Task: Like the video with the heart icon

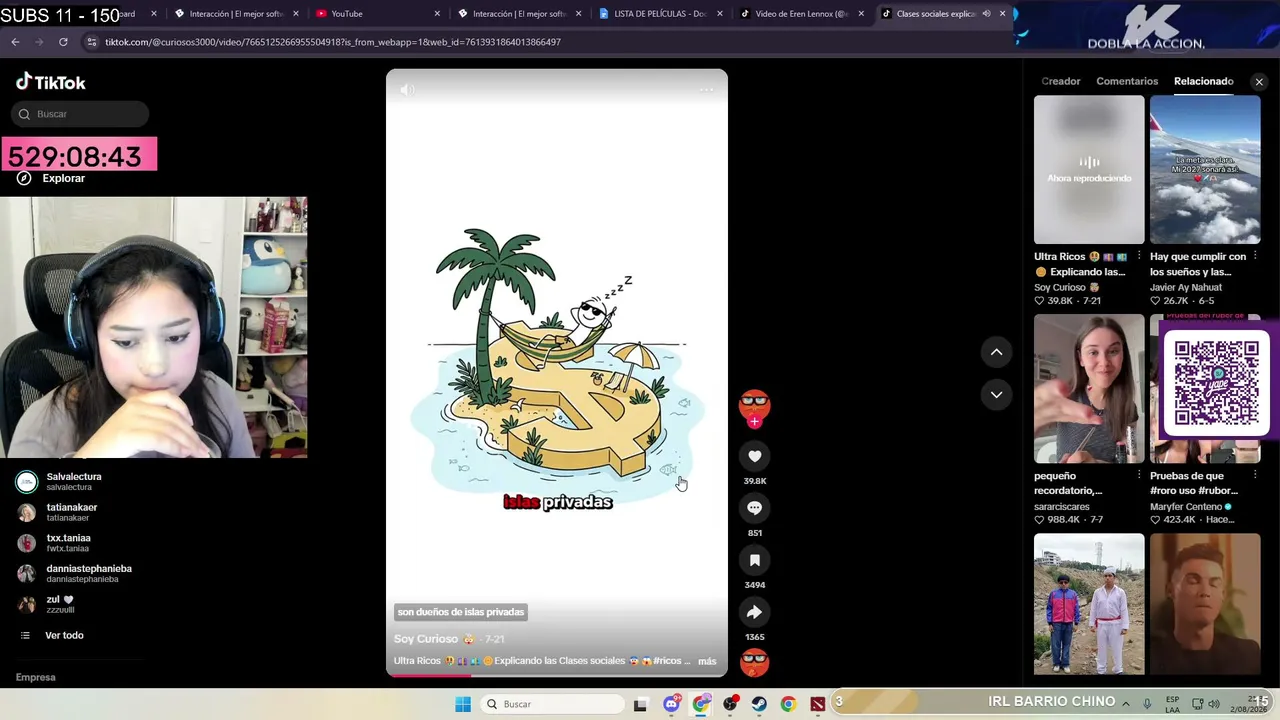Action: (x=755, y=456)
